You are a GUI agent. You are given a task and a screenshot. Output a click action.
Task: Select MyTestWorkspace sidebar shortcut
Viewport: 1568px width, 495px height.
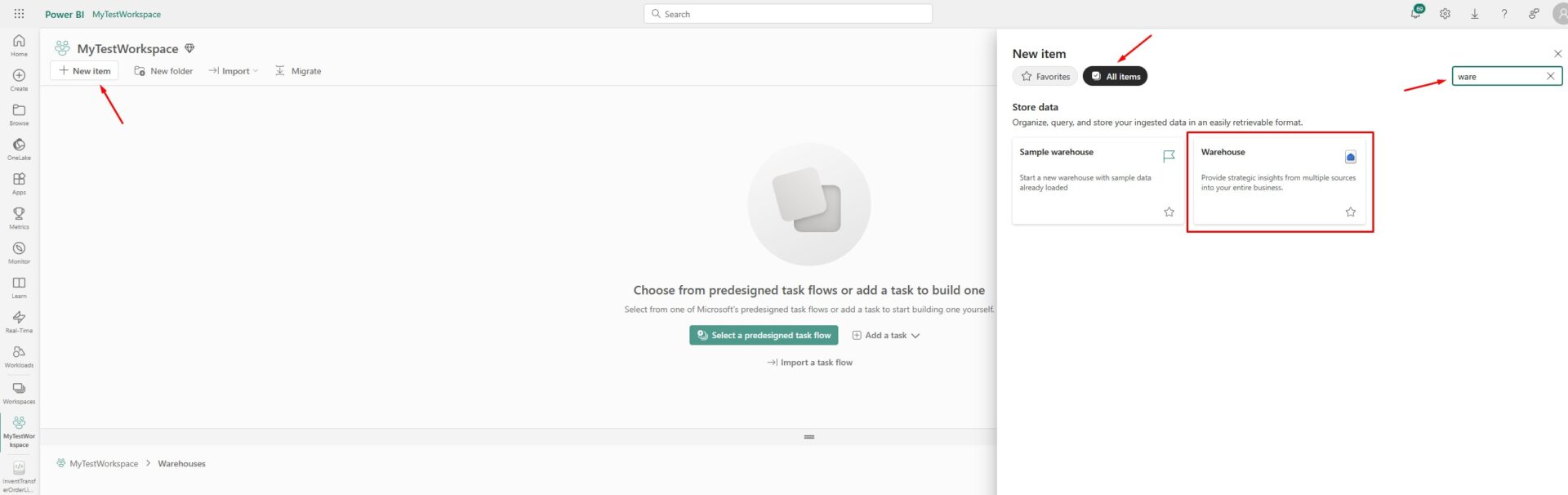click(19, 430)
